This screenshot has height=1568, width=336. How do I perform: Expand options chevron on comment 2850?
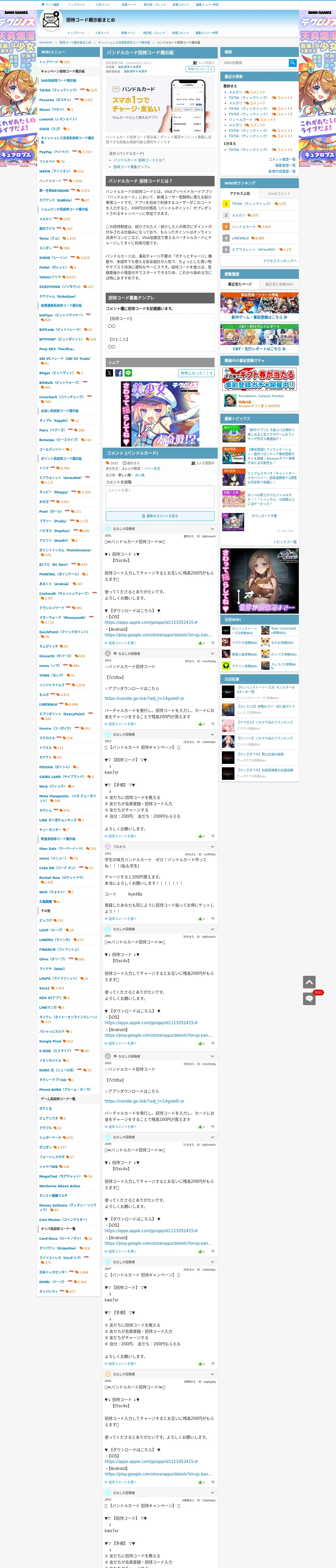(x=212, y=1056)
